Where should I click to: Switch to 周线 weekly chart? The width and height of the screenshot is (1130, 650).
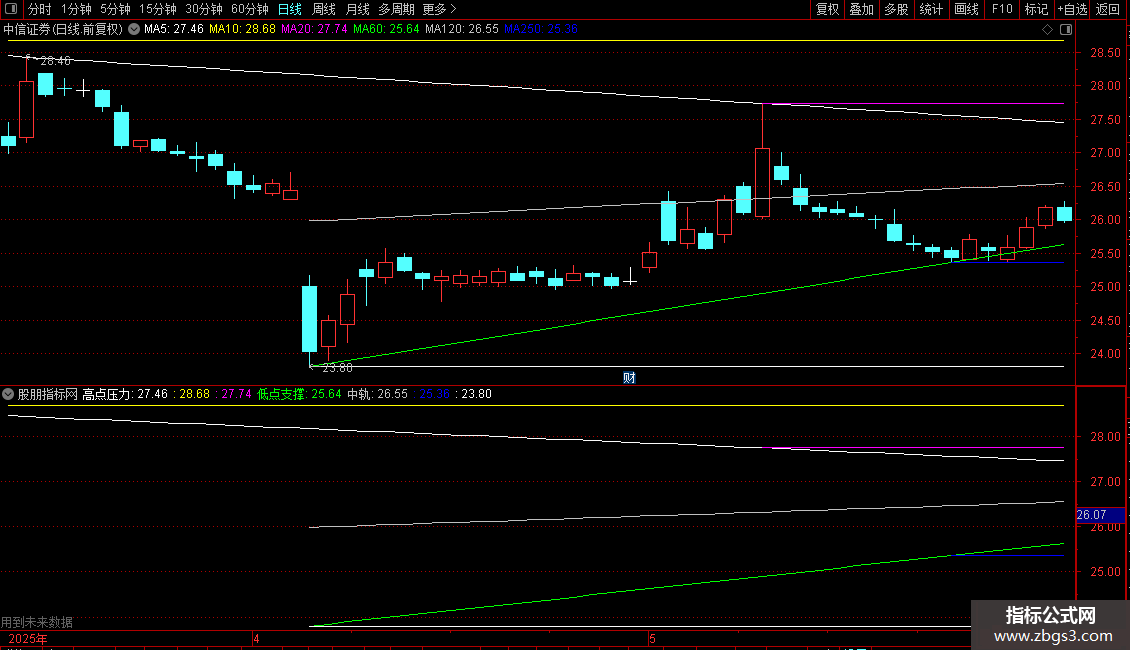point(324,9)
